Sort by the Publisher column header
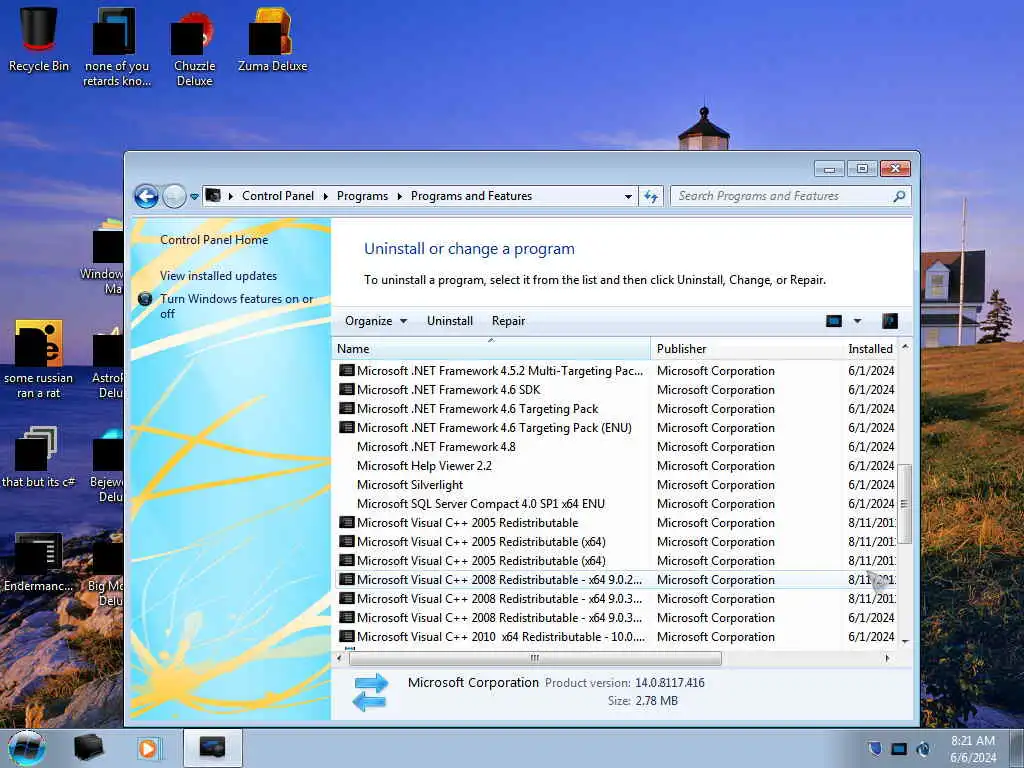The image size is (1024, 768). [x=747, y=349]
